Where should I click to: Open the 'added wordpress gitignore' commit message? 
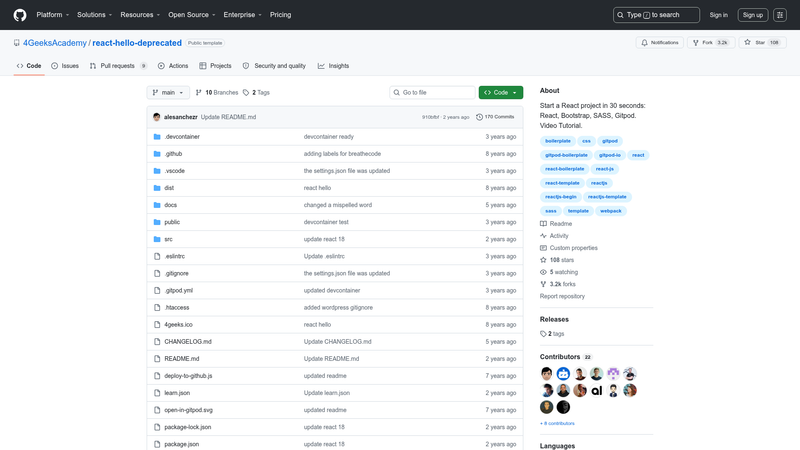coord(338,308)
